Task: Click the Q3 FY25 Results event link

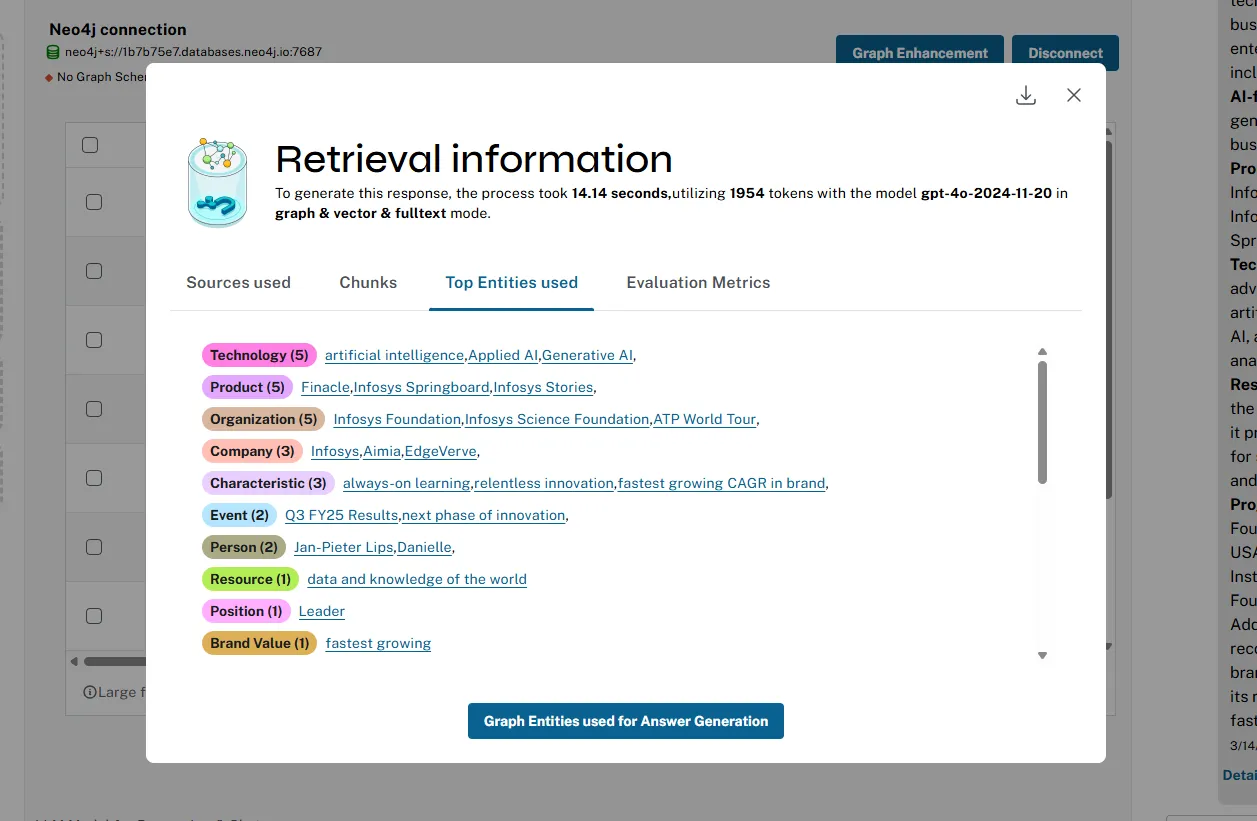Action: 341,515
